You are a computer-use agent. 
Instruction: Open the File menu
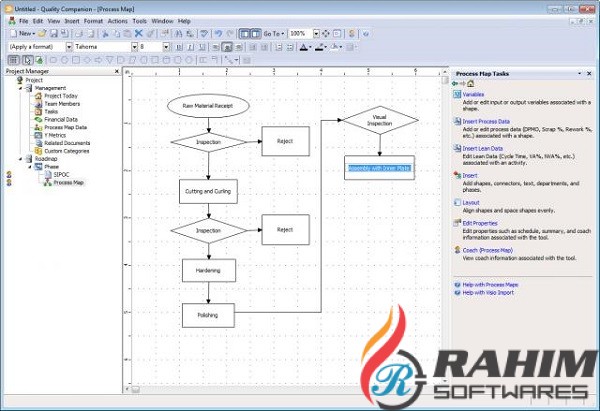23,21
